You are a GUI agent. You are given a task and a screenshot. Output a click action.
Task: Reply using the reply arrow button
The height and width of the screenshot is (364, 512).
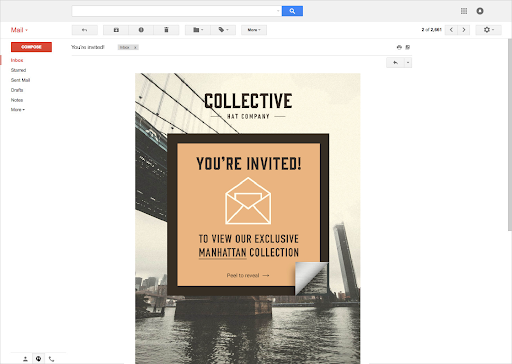[x=395, y=63]
